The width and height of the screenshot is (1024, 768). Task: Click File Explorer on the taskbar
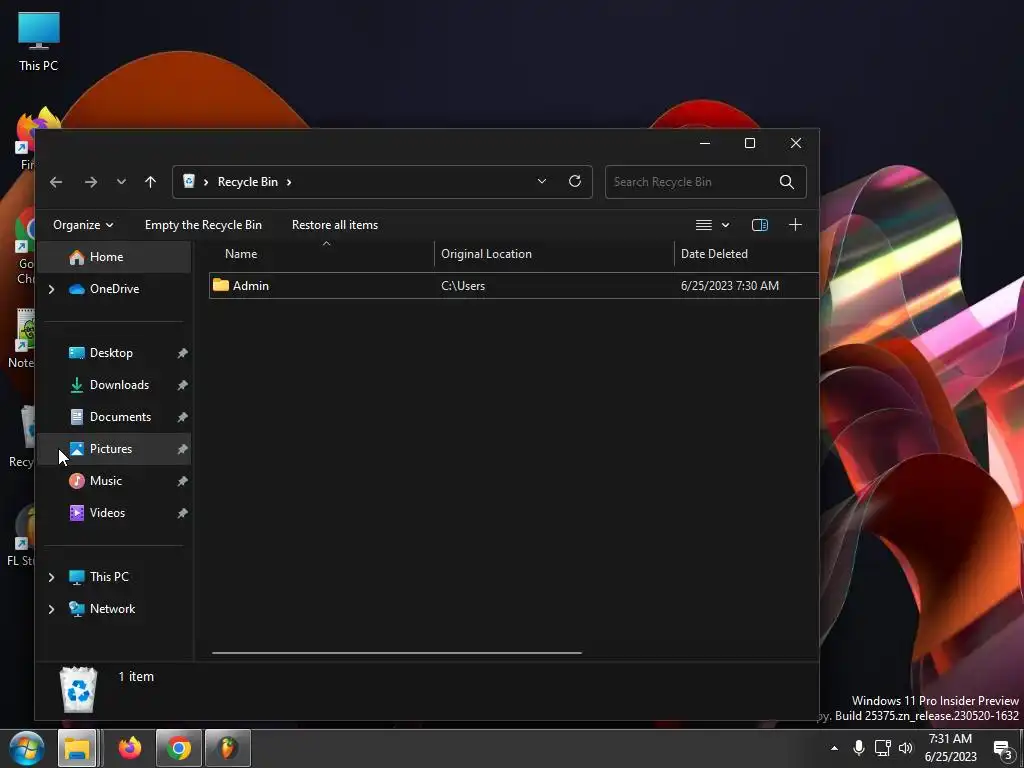coord(76,748)
